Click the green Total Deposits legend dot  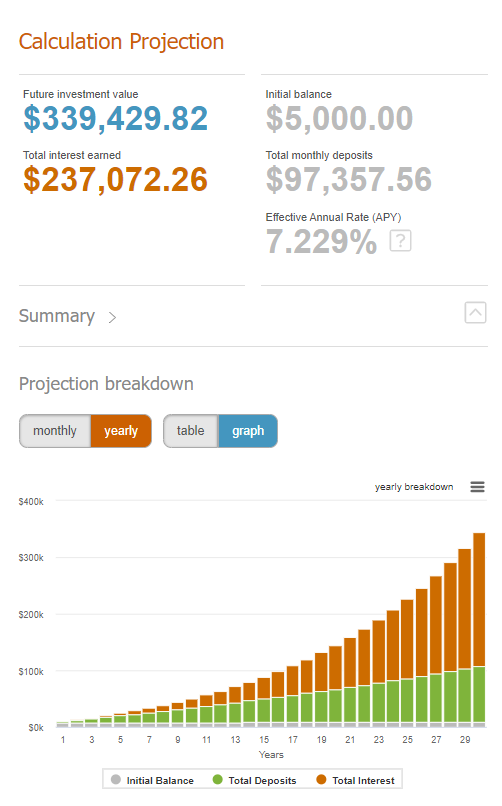point(217,779)
